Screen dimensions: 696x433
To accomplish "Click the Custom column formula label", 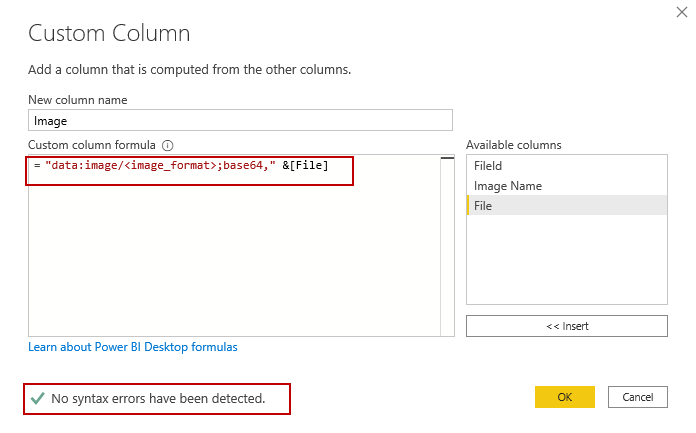I will click(92, 145).
